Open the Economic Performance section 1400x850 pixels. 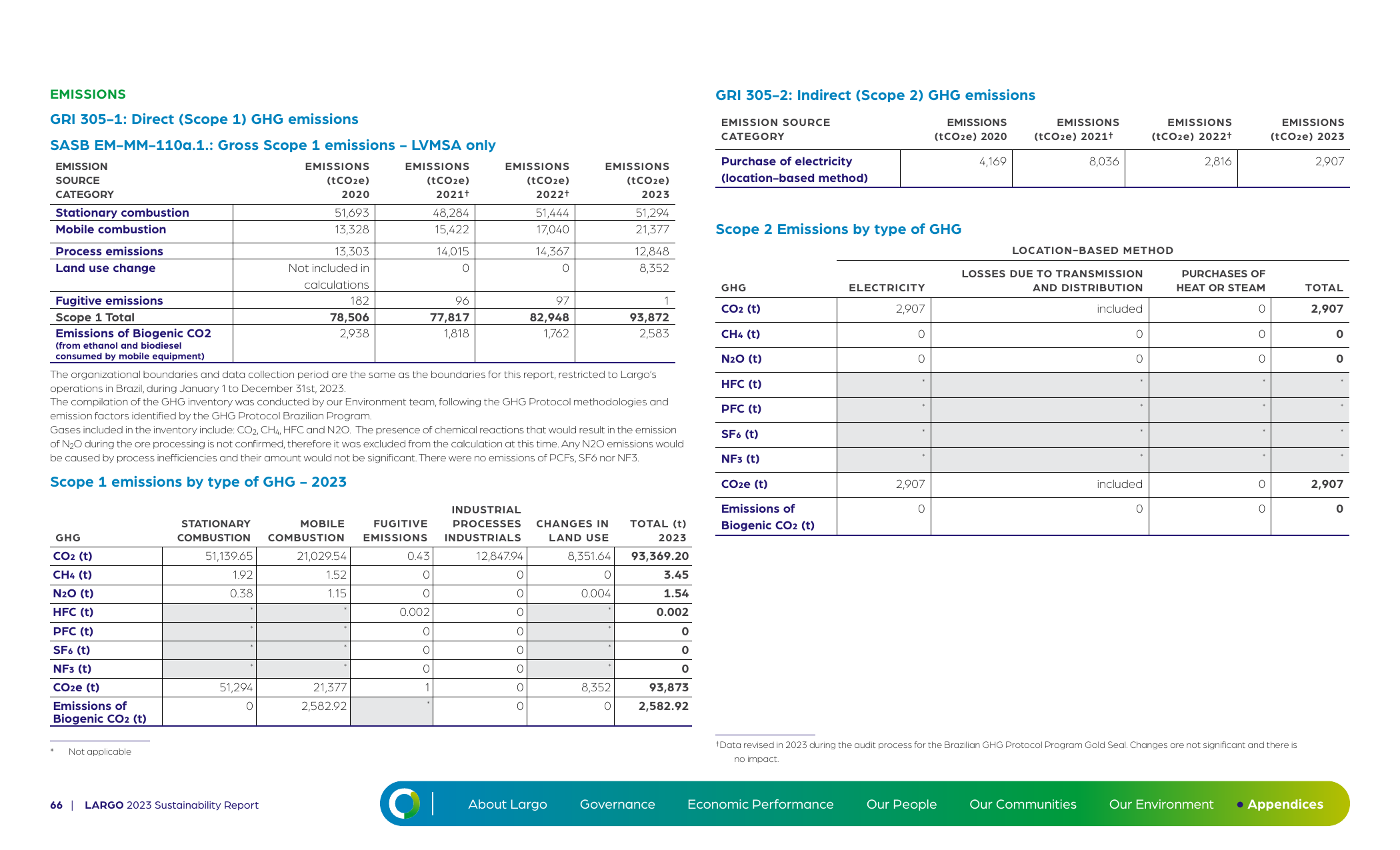point(760,804)
